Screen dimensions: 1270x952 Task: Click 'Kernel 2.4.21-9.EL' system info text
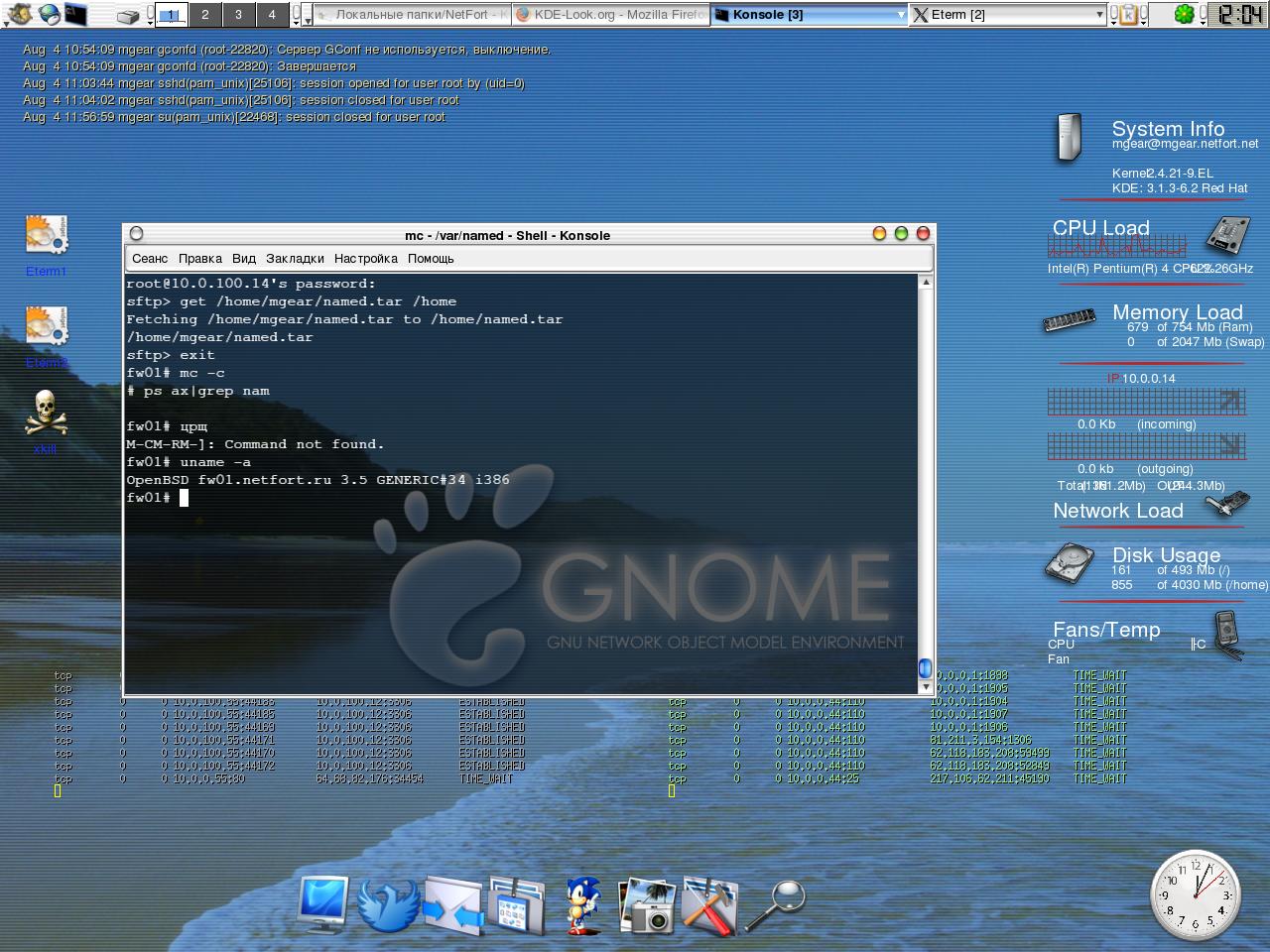pos(1162,174)
